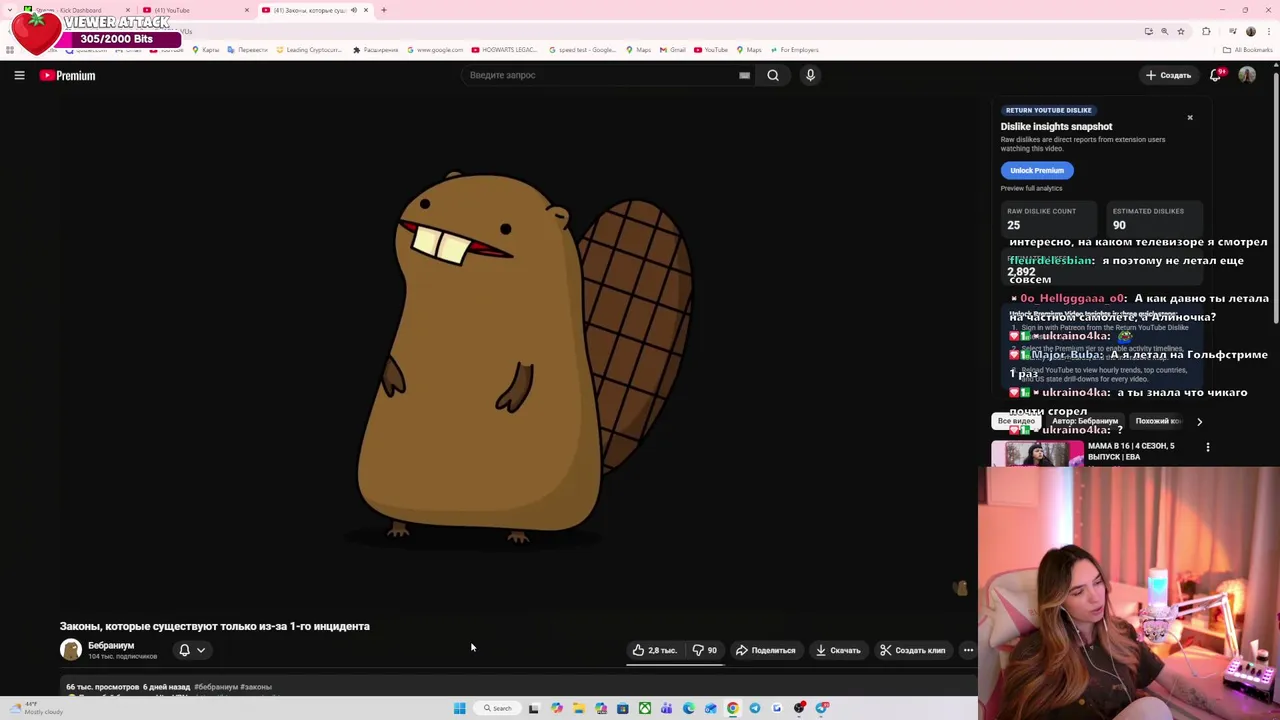Open the on-screen keyboard in search box
Image resolution: width=1280 pixels, height=720 pixels.
tap(744, 75)
